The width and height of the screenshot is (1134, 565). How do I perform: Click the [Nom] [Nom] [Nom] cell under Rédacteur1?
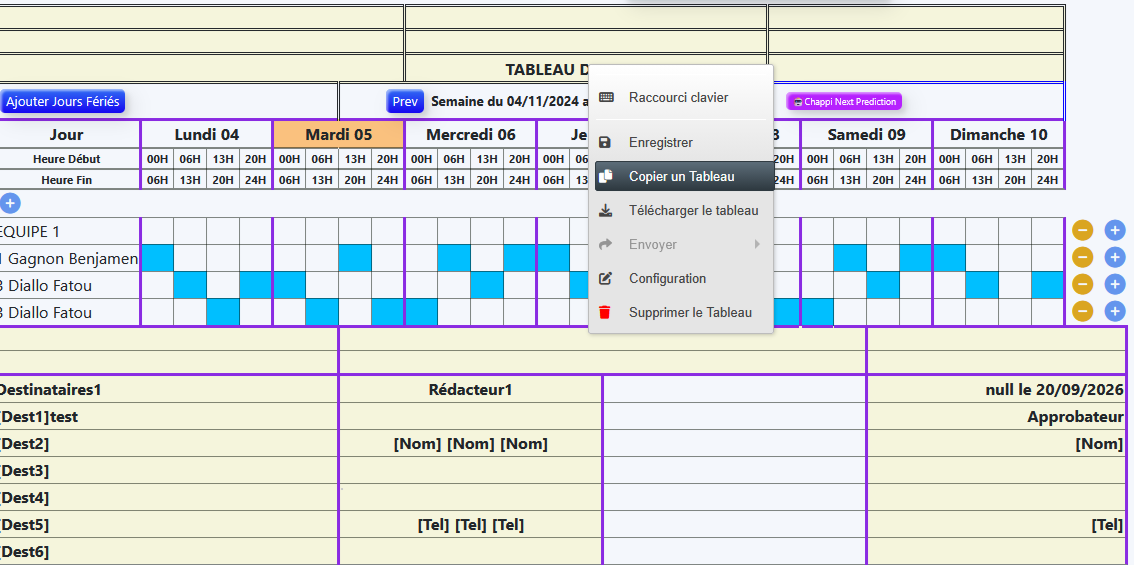[470, 443]
